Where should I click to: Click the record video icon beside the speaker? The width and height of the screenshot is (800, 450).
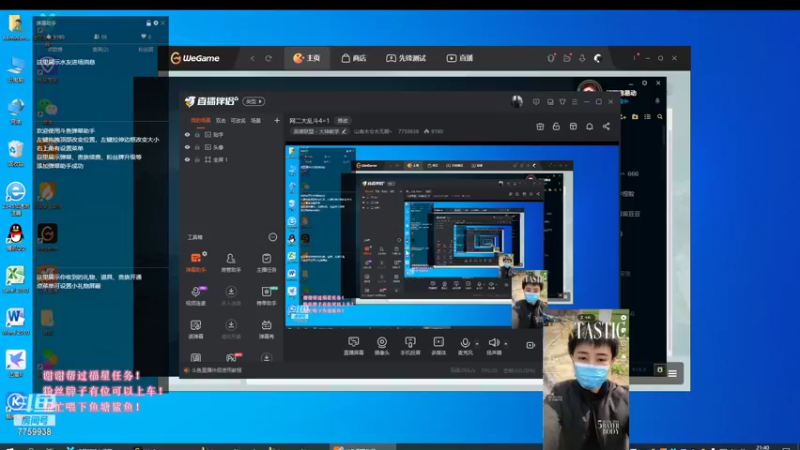coord(531,345)
